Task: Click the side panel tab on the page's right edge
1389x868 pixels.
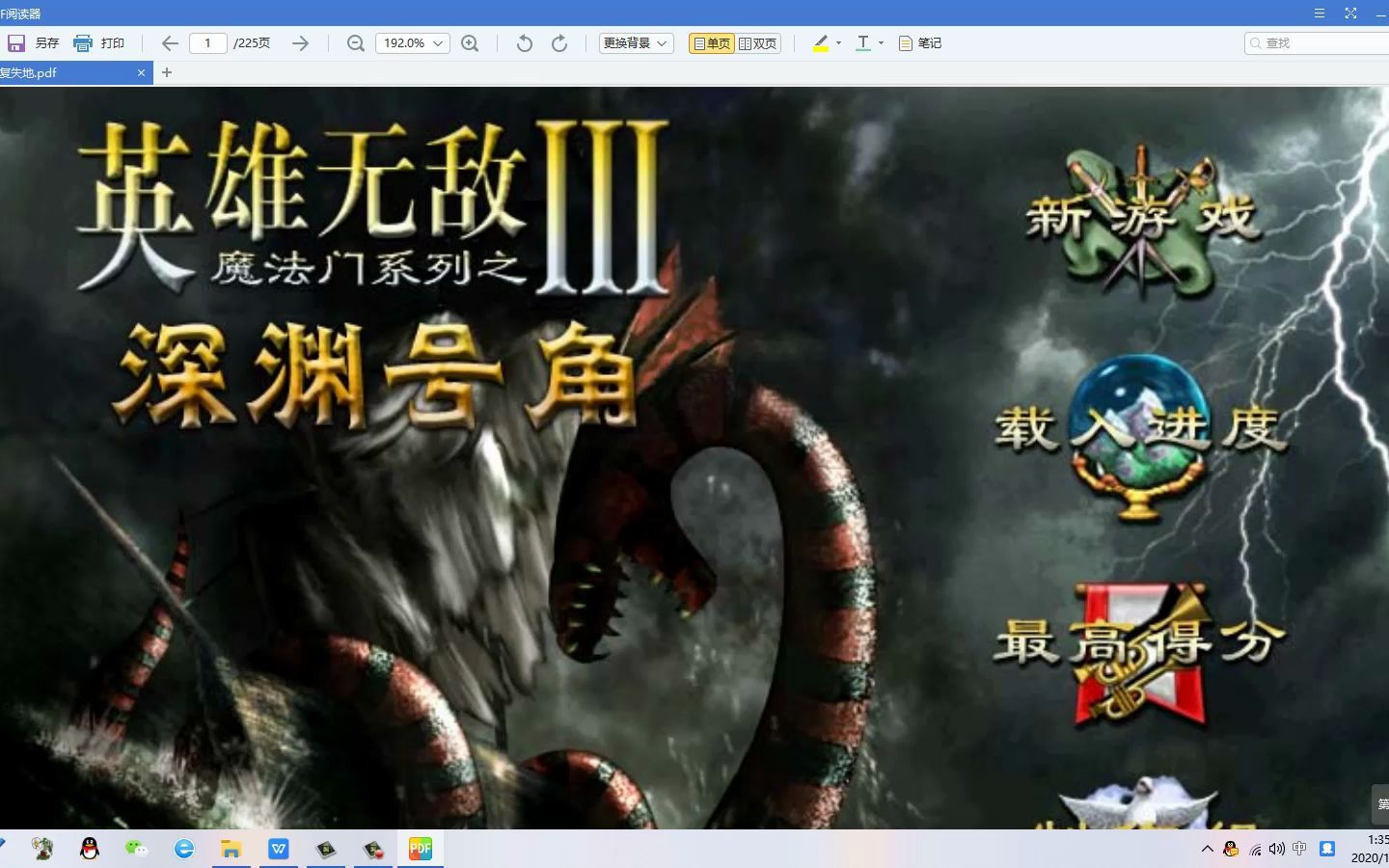Action: tap(1381, 804)
